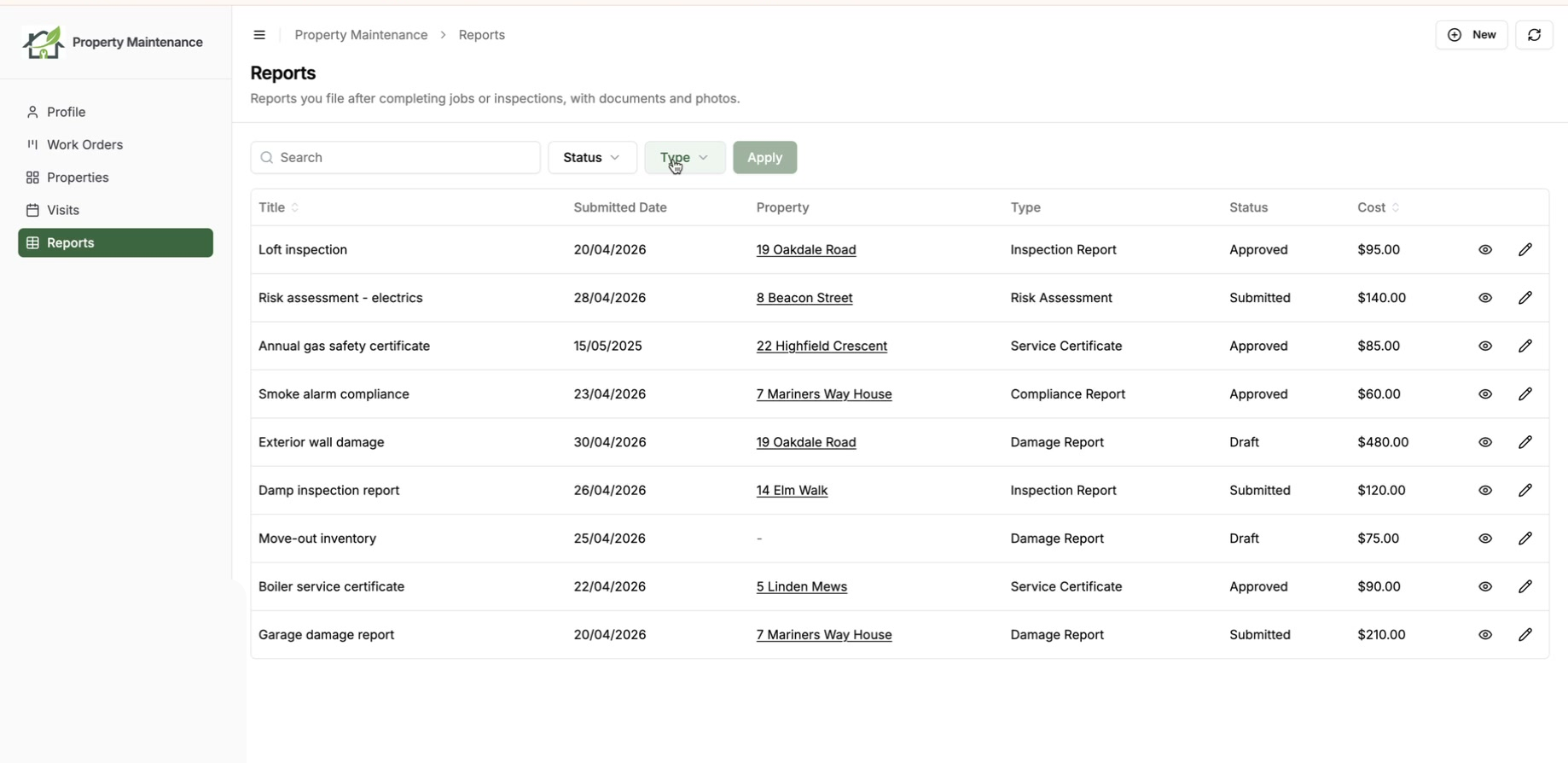View Garage damage report eye icon

point(1485,635)
